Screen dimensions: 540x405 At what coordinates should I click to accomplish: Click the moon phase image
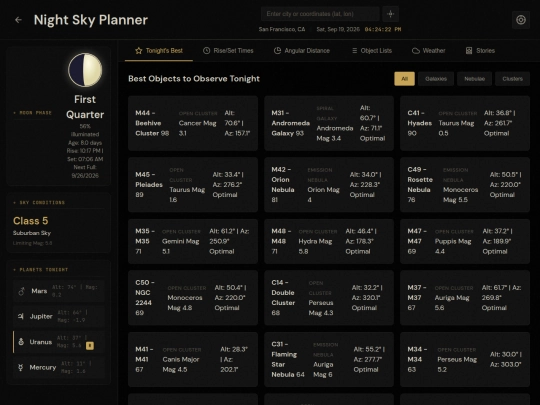pyautogui.click(x=85, y=70)
